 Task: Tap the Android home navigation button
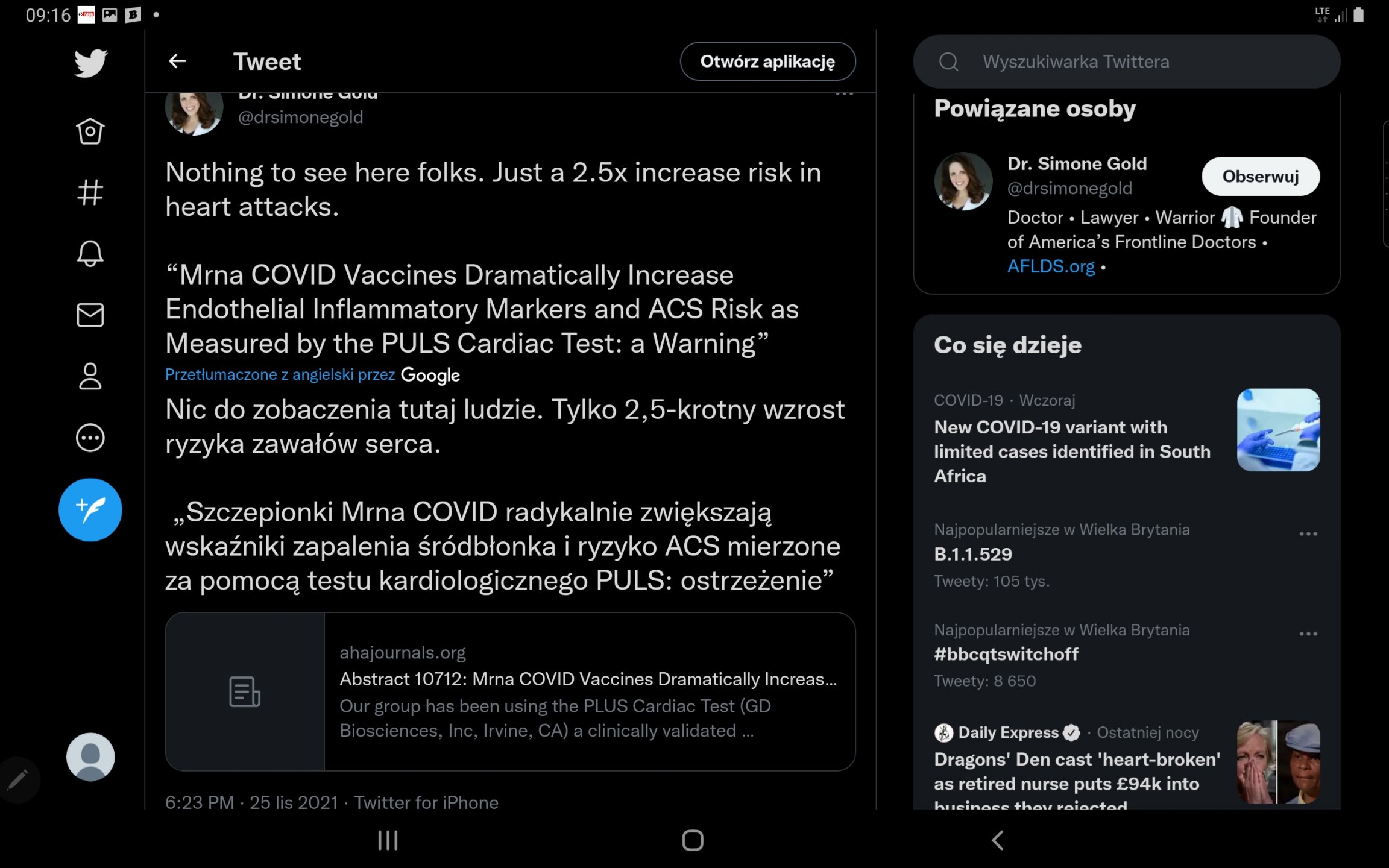(x=693, y=840)
